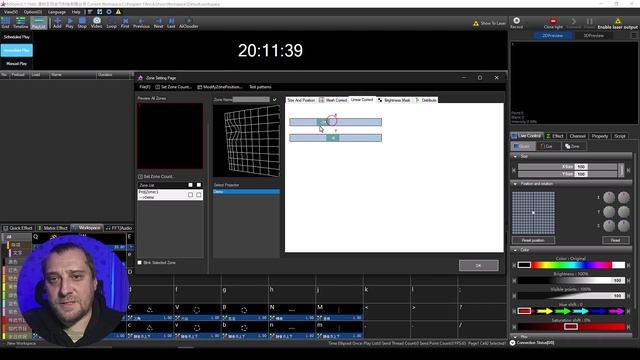Click lower linear correct slider handle
The image size is (640, 360).
point(333,138)
